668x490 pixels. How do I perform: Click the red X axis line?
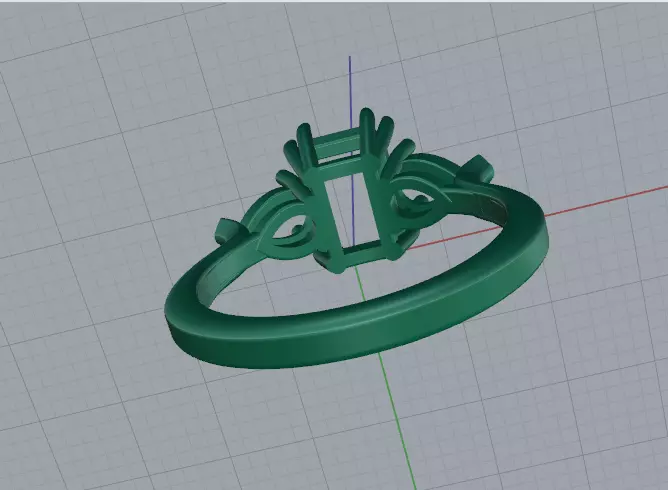pyautogui.click(x=605, y=199)
